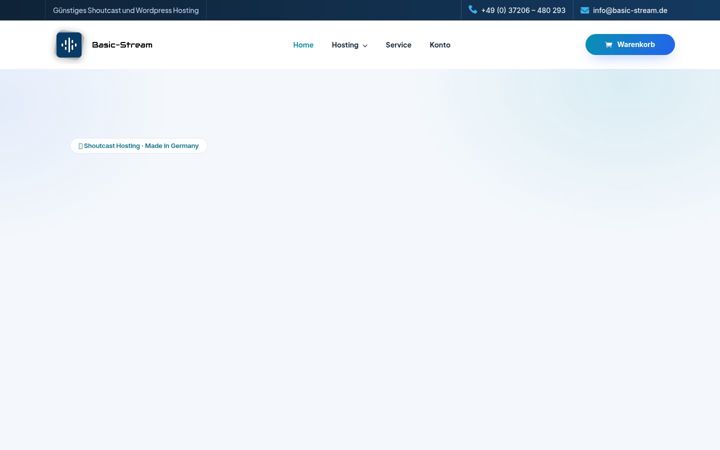Click the envelope email icon
The width and height of the screenshot is (720, 450).
coord(585,10)
